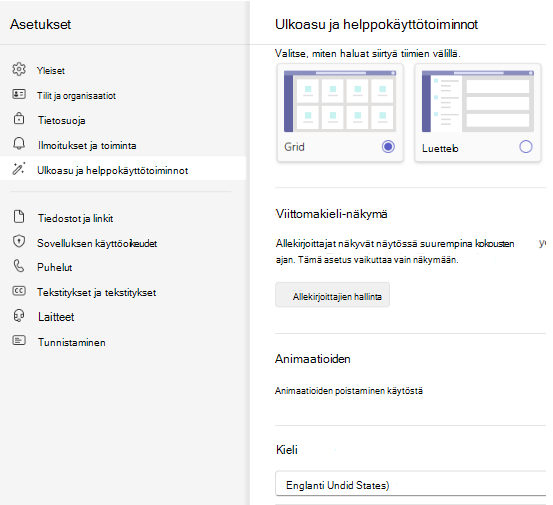Click the Asetukset title
The height and width of the screenshot is (505, 553).
point(41,24)
